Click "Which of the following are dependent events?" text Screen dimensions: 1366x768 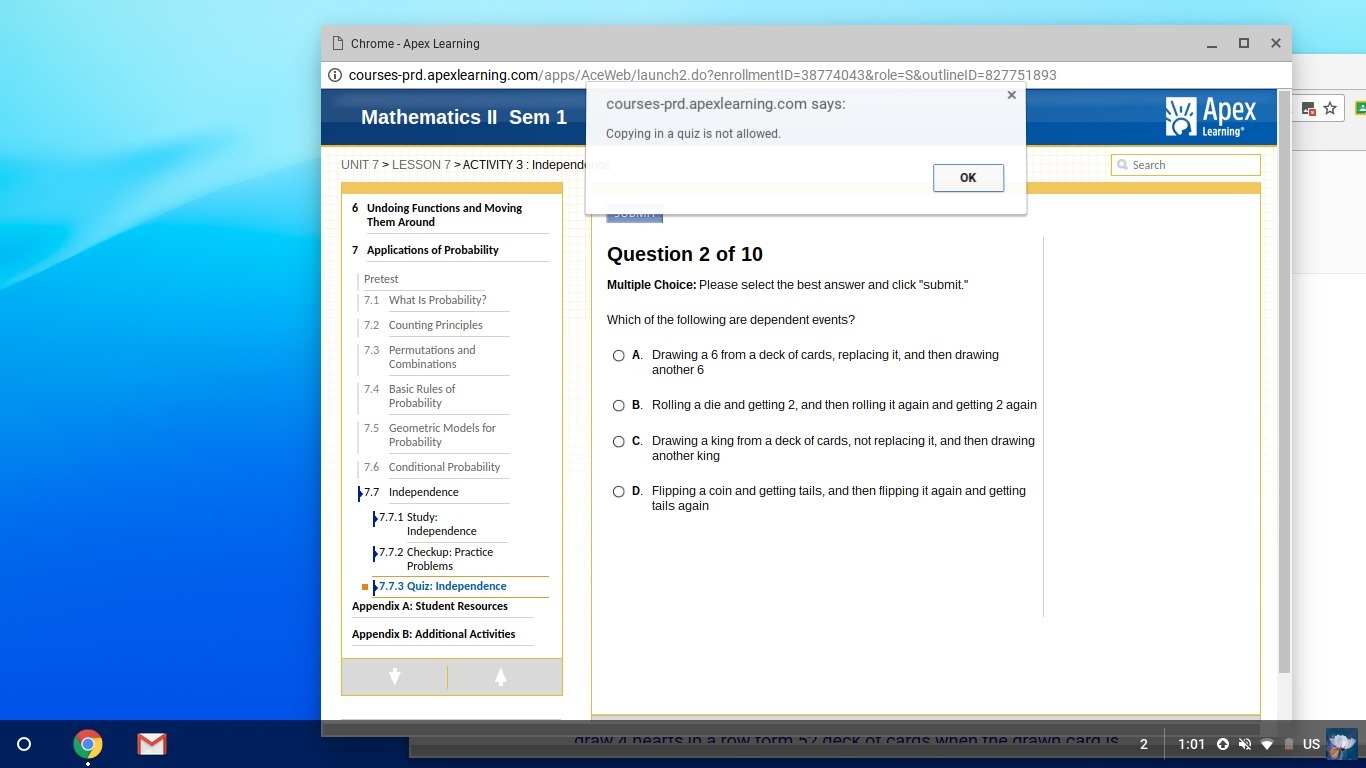tap(731, 320)
